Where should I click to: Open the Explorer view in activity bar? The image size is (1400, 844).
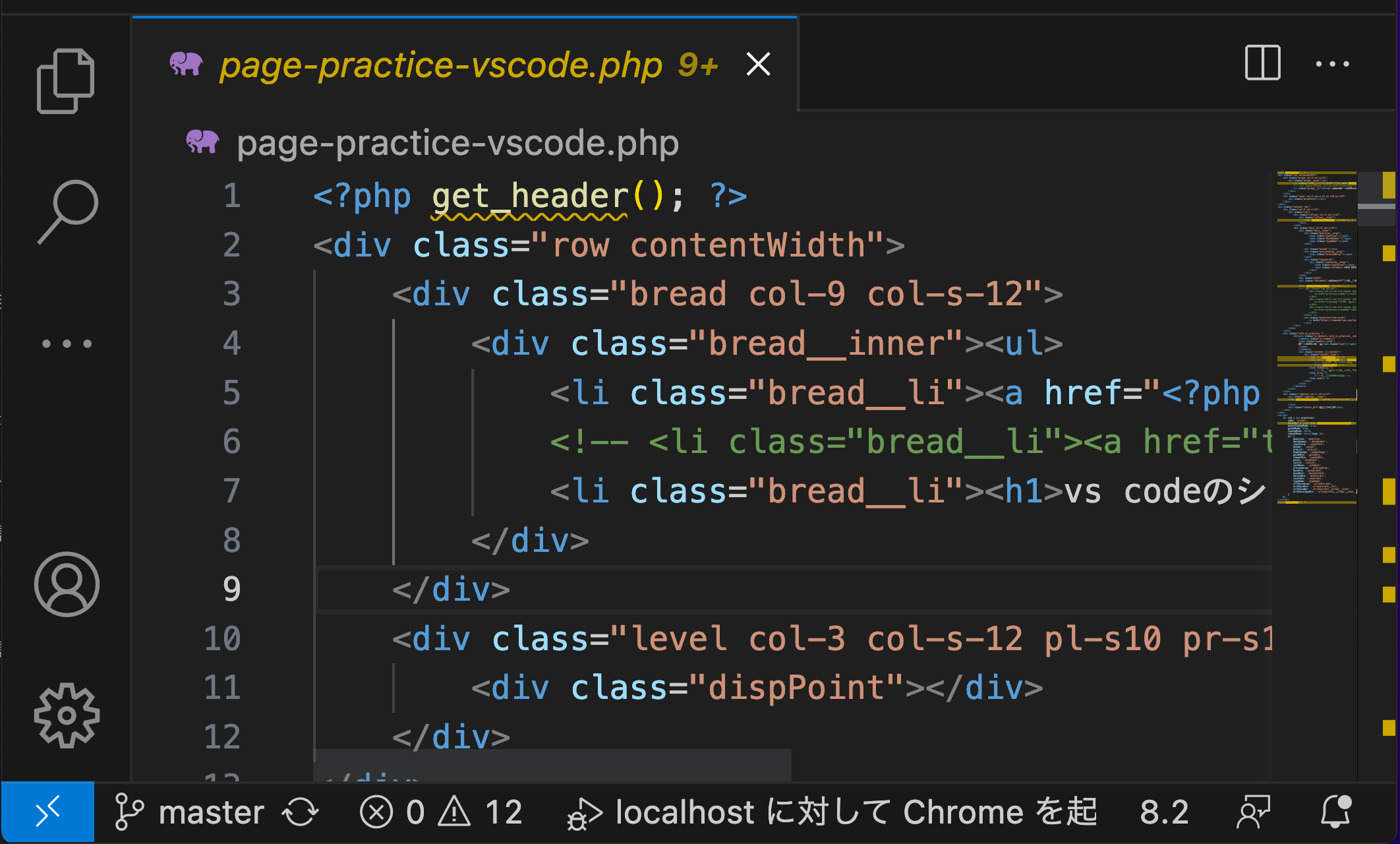pos(66,81)
